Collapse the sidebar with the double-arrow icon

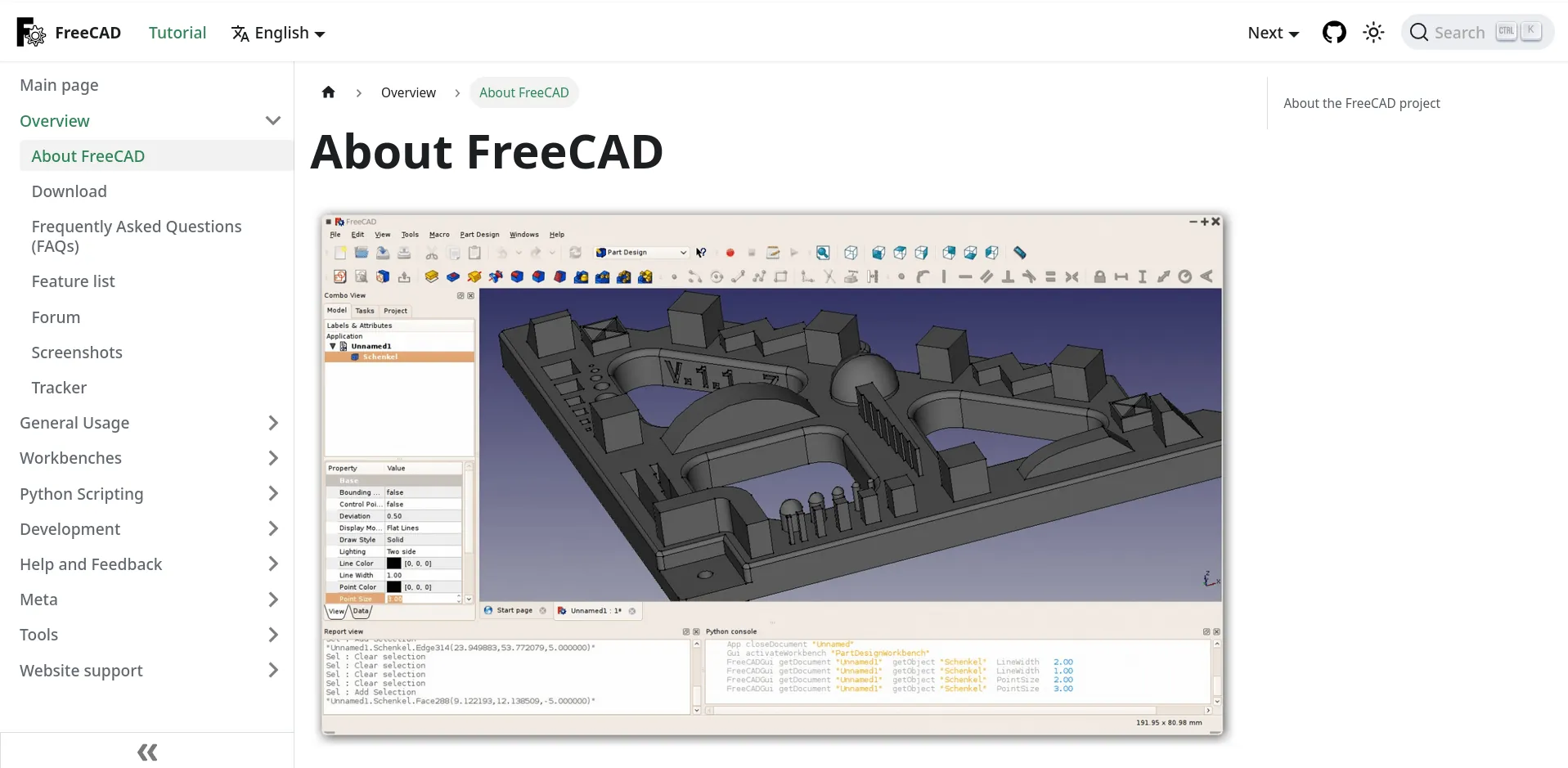pyautogui.click(x=147, y=752)
